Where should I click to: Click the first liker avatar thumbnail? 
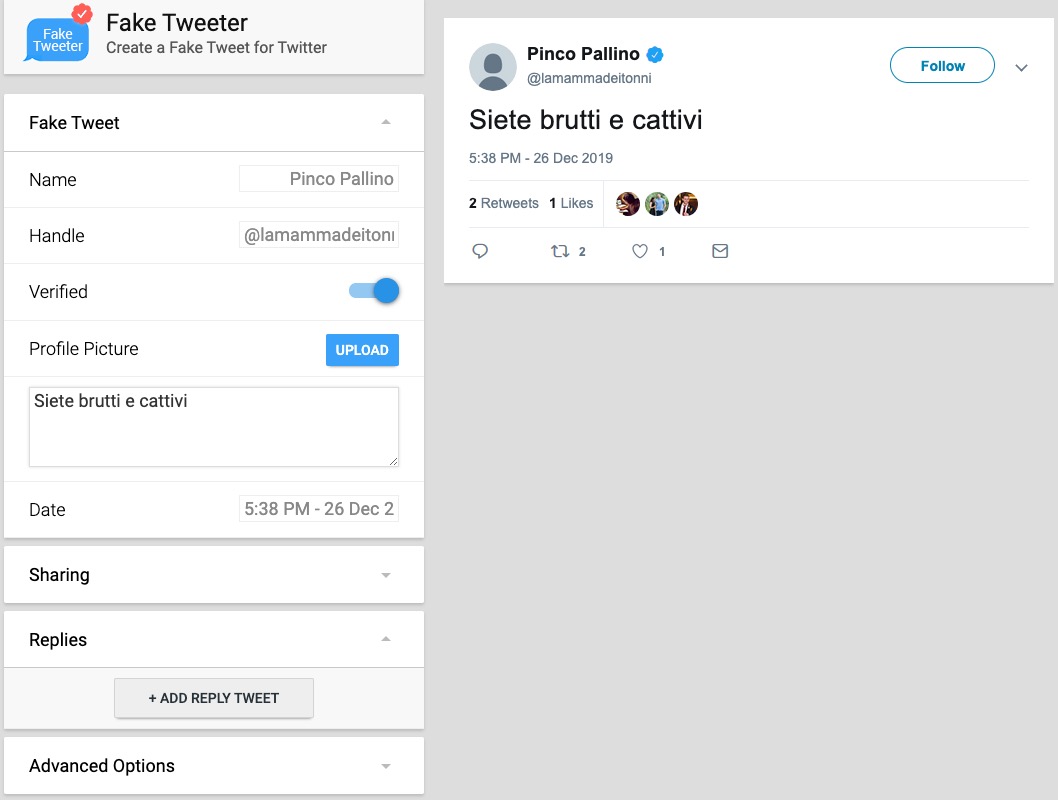click(628, 204)
